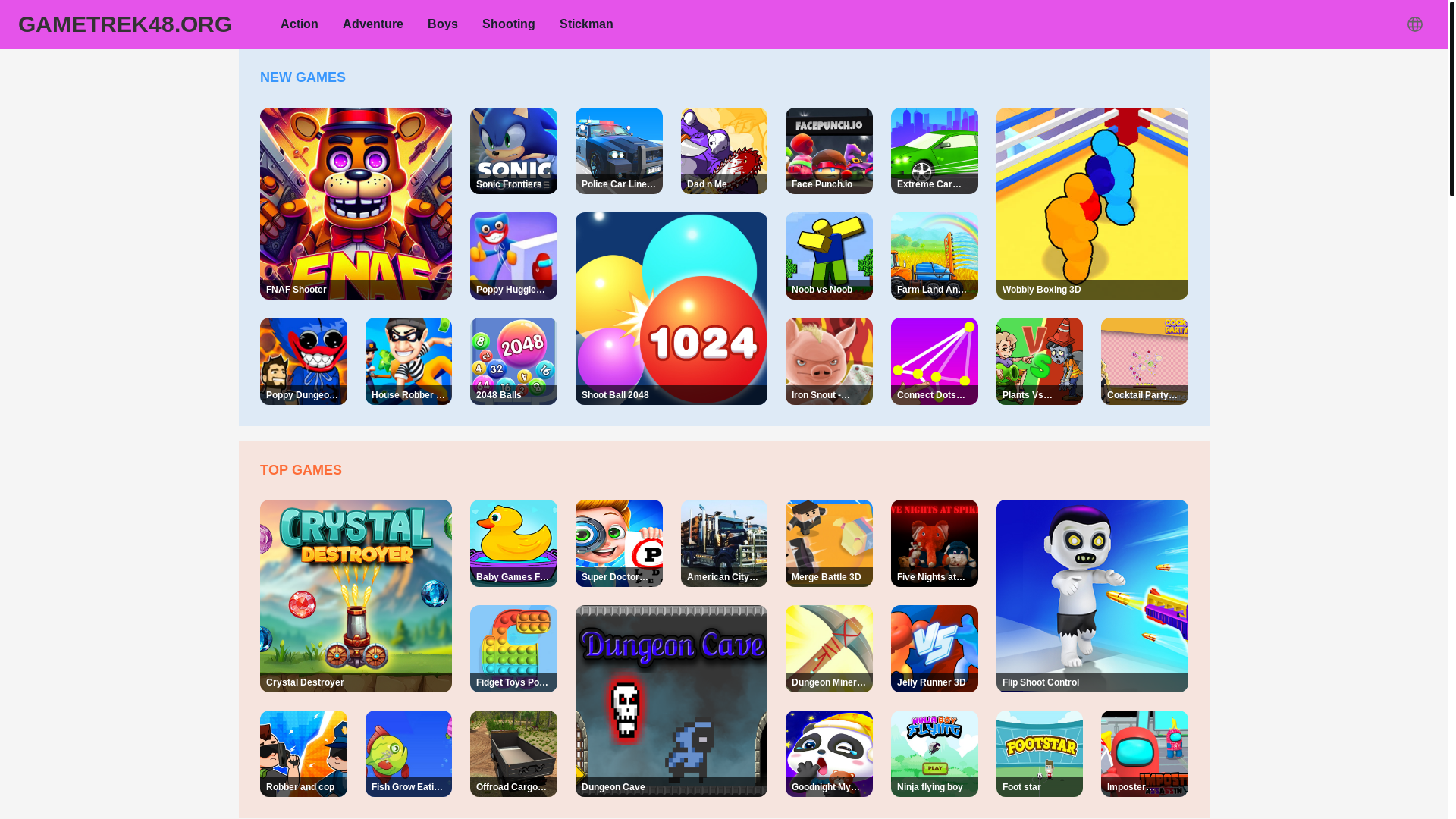
Task: Open the Adventure category
Action: (373, 24)
